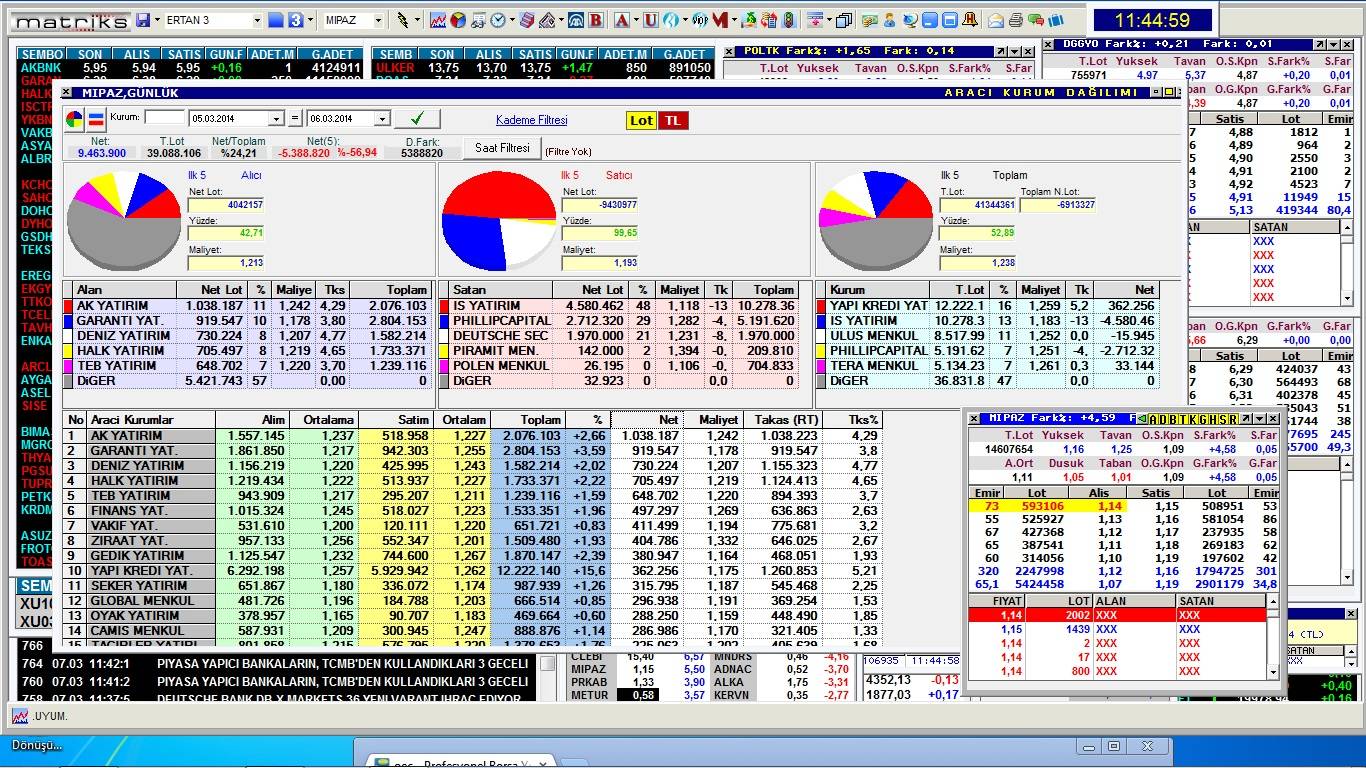This screenshot has height=768, width=1366.
Task: Click the Saat Filtresi button
Action: 501,148
